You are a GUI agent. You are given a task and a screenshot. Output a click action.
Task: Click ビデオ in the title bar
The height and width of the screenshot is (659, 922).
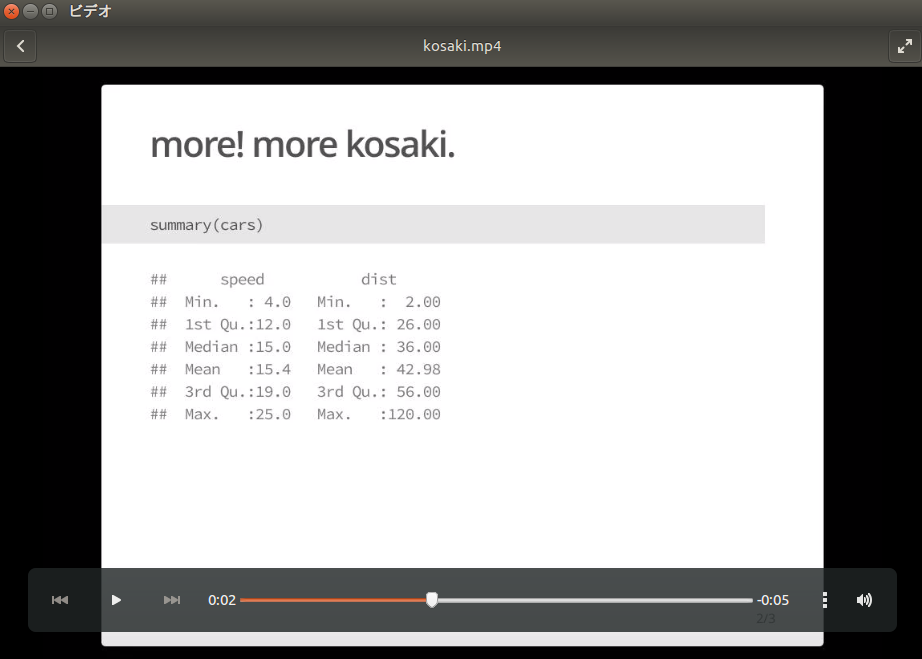point(89,12)
